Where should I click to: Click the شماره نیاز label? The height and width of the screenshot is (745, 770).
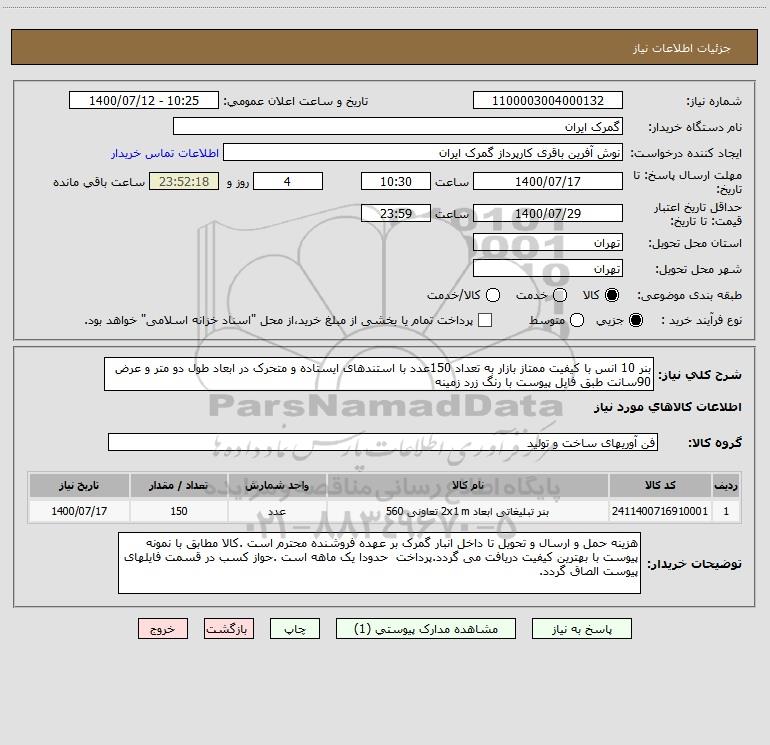714,101
